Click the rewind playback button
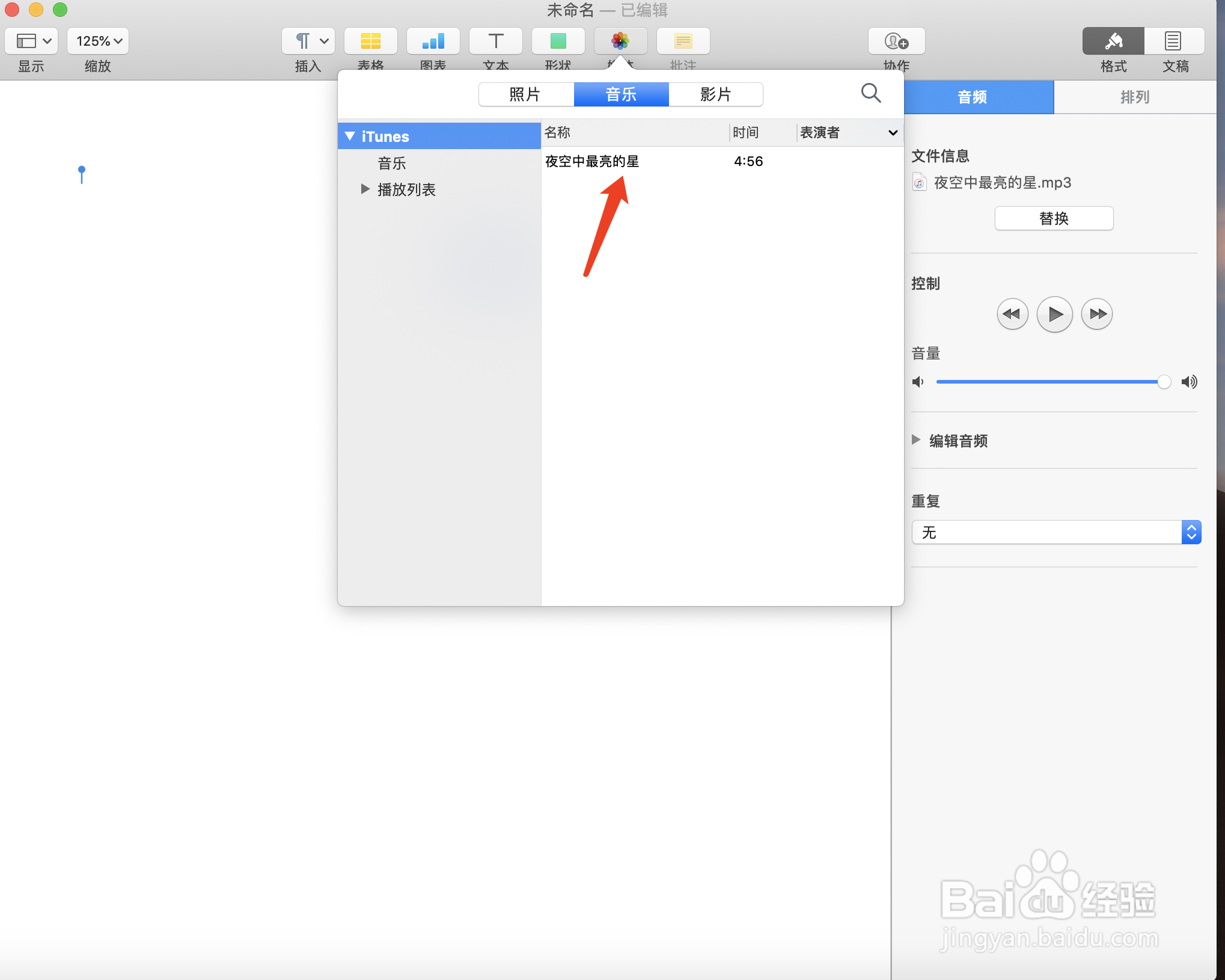1225x980 pixels. pyautogui.click(x=1012, y=314)
